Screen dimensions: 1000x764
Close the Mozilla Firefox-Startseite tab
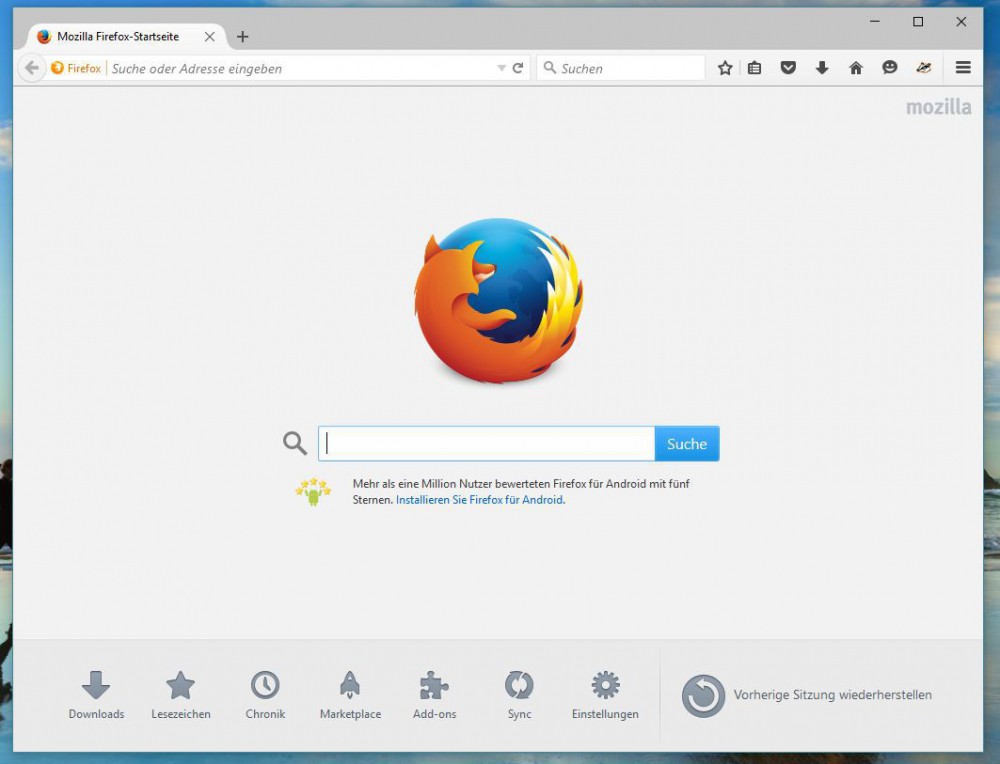pyautogui.click(x=209, y=37)
